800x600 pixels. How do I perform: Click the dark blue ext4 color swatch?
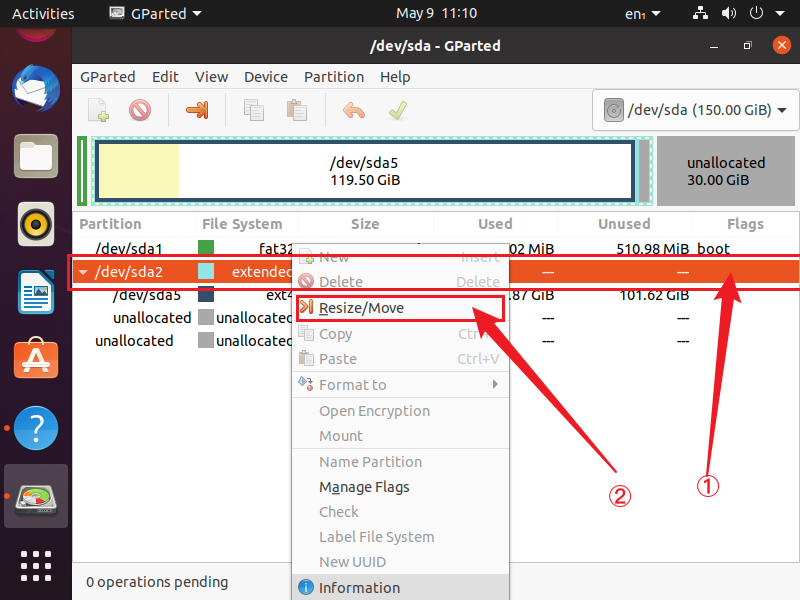tap(206, 295)
